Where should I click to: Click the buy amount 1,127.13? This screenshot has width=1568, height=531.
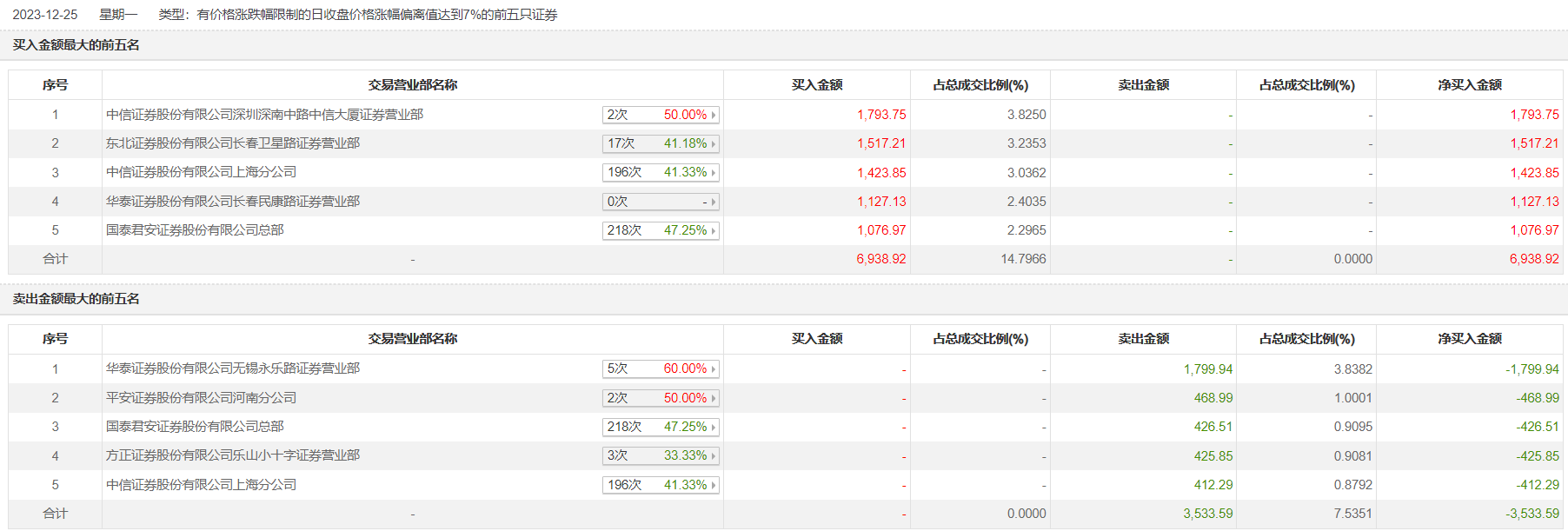point(881,202)
